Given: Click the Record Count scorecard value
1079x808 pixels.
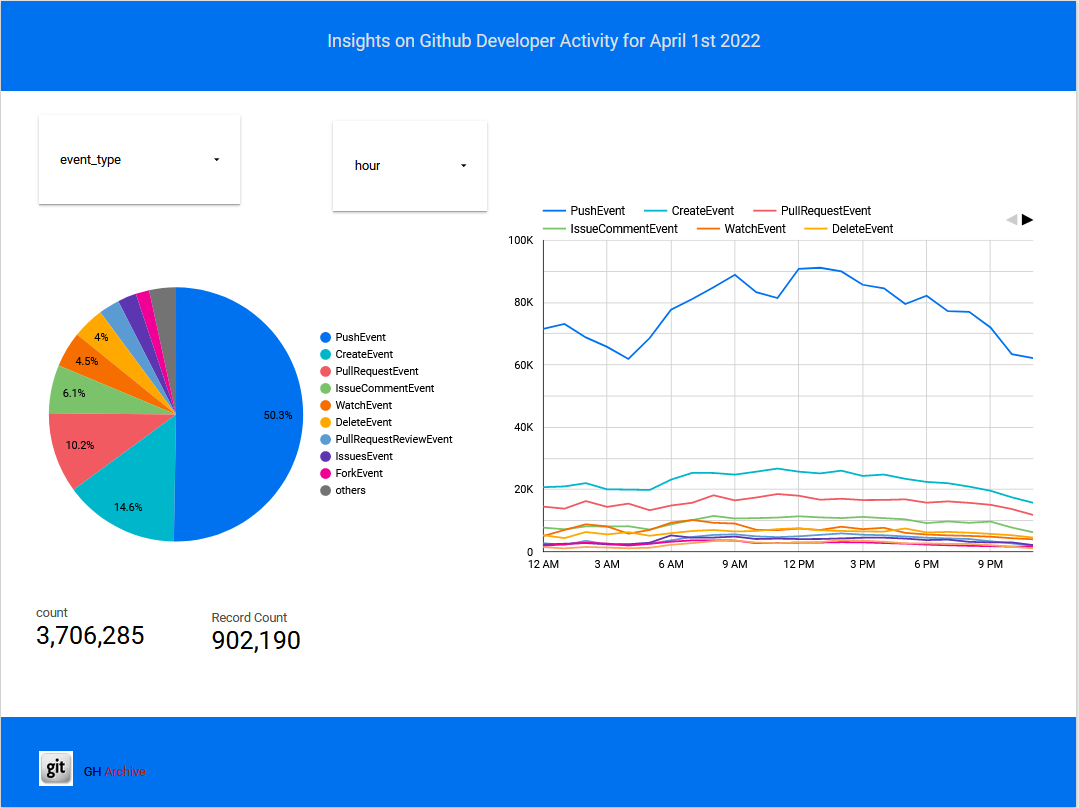Looking at the screenshot, I should (x=256, y=640).
